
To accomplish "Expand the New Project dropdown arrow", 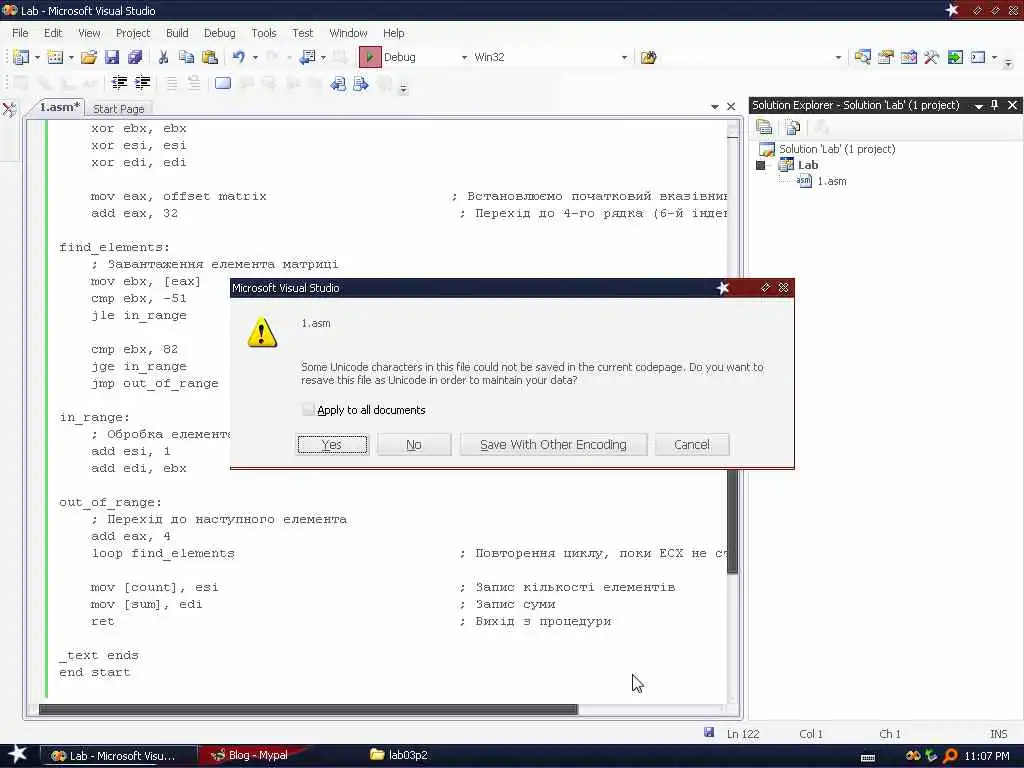I will [x=37, y=57].
